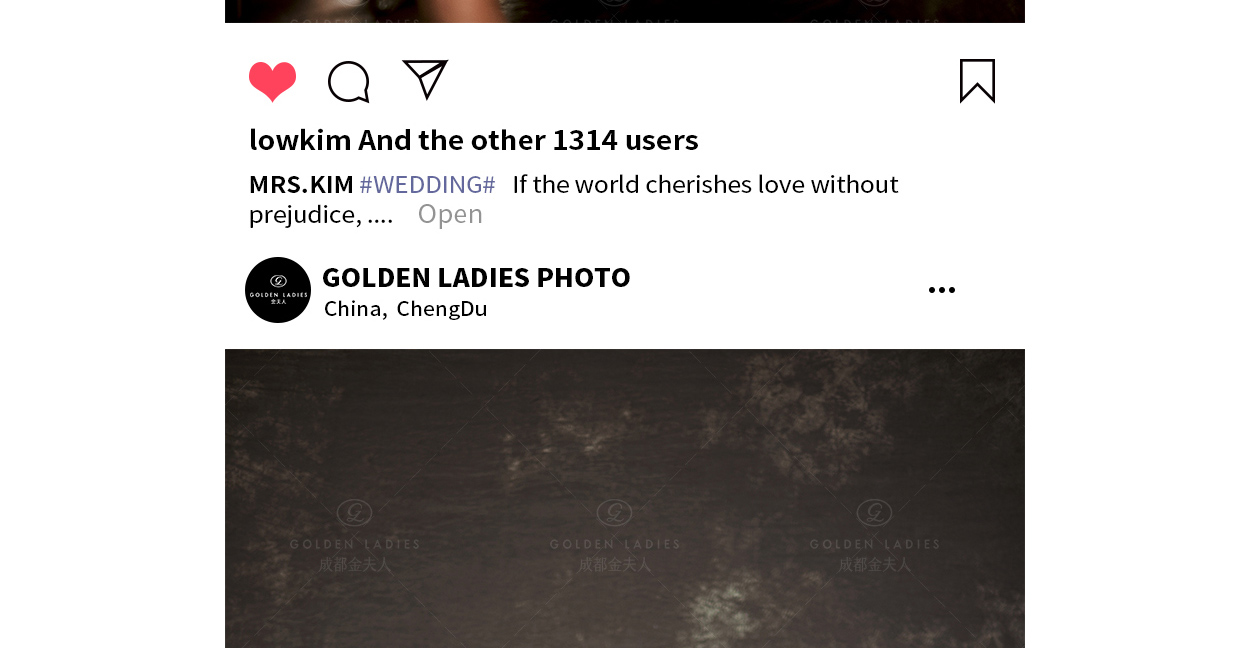The width and height of the screenshot is (1250, 648).
Task: Unlike the post with the red heart
Action: click(272, 81)
